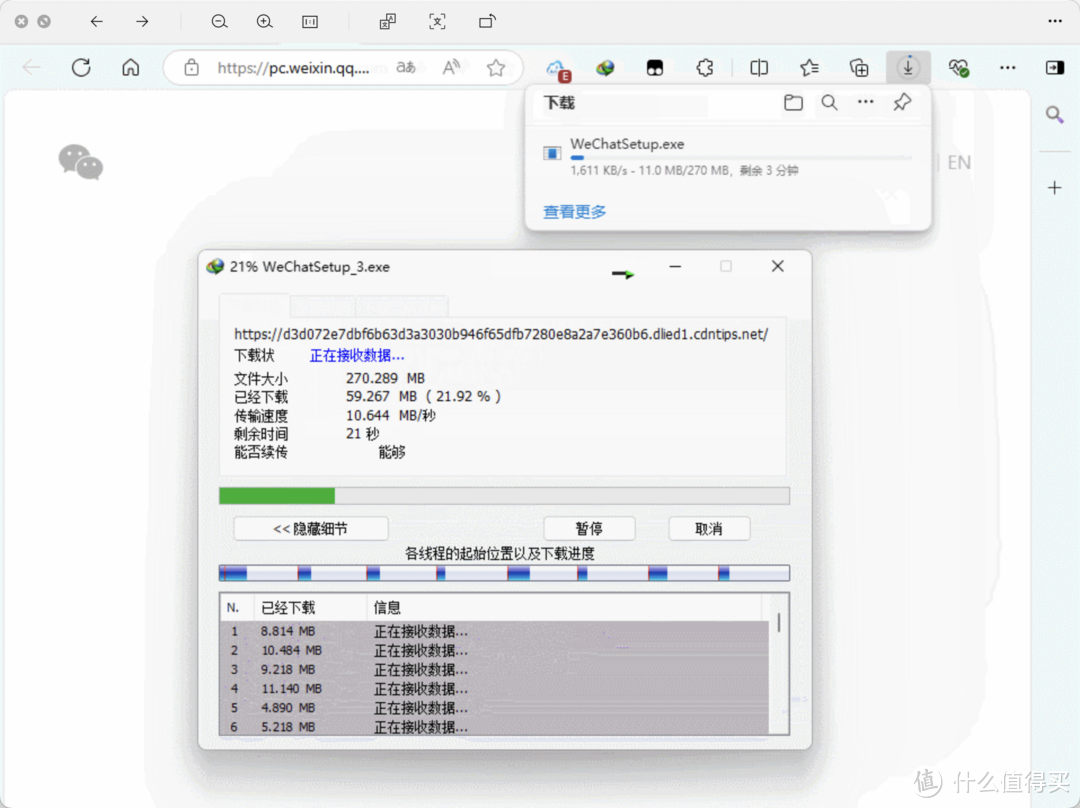The image size is (1080, 808).
Task: Open Edge settings and more menu
Action: (x=1008, y=68)
